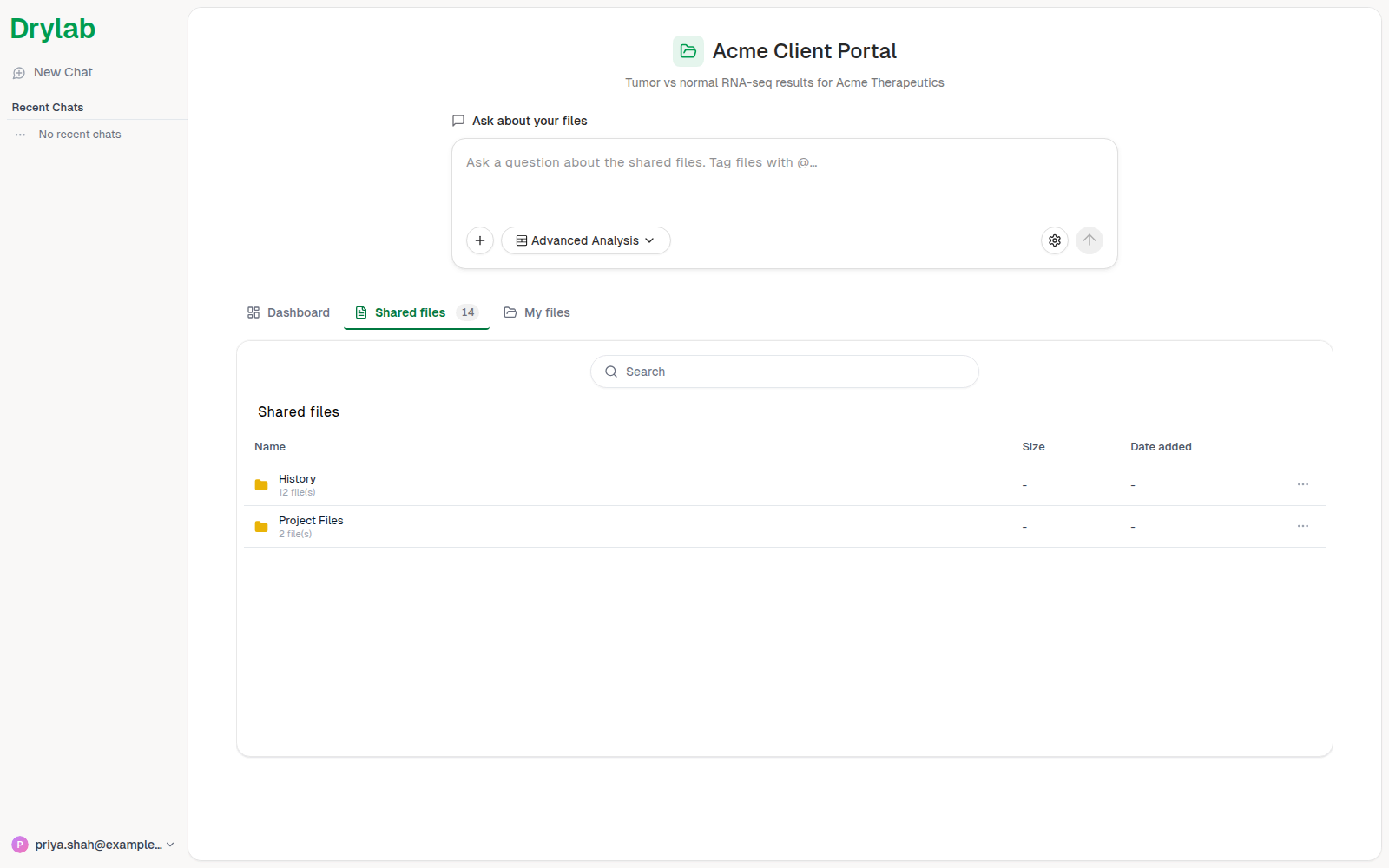Image resolution: width=1389 pixels, height=868 pixels.
Task: Click the Drylab logo
Action: 53,29
